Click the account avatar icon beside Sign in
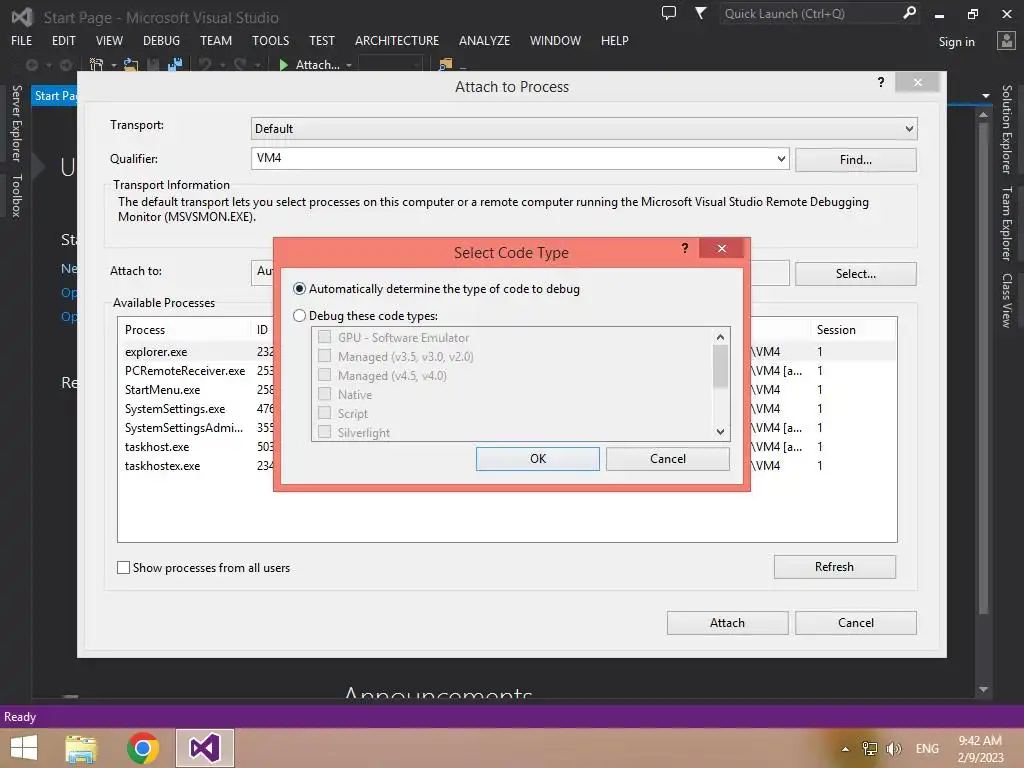The width and height of the screenshot is (1024, 768). tap(1006, 40)
